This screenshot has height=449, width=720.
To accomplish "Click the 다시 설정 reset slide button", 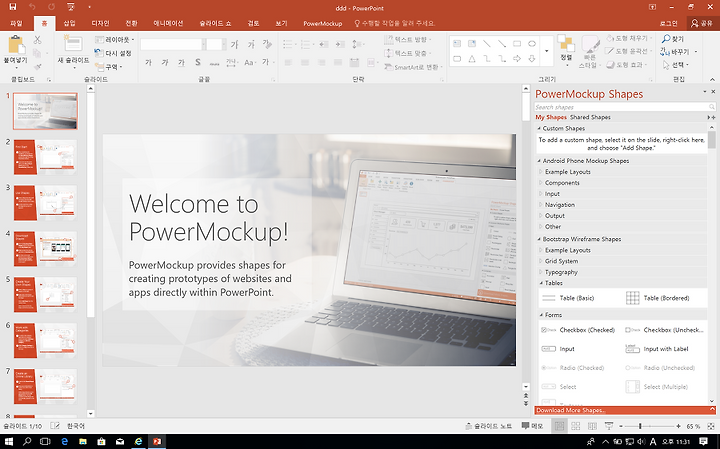I will click(113, 53).
